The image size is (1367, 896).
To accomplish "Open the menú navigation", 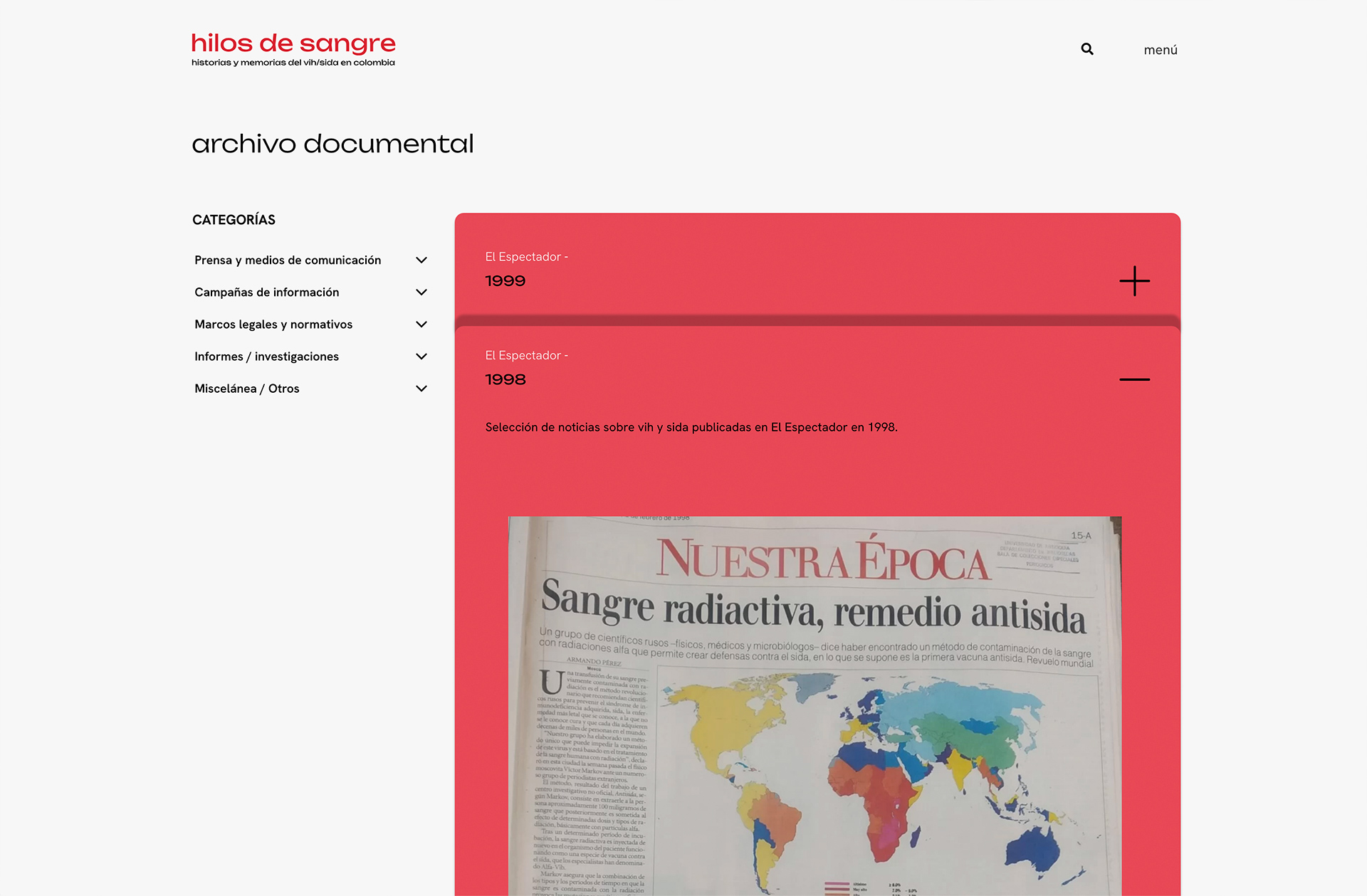I will click(1160, 50).
